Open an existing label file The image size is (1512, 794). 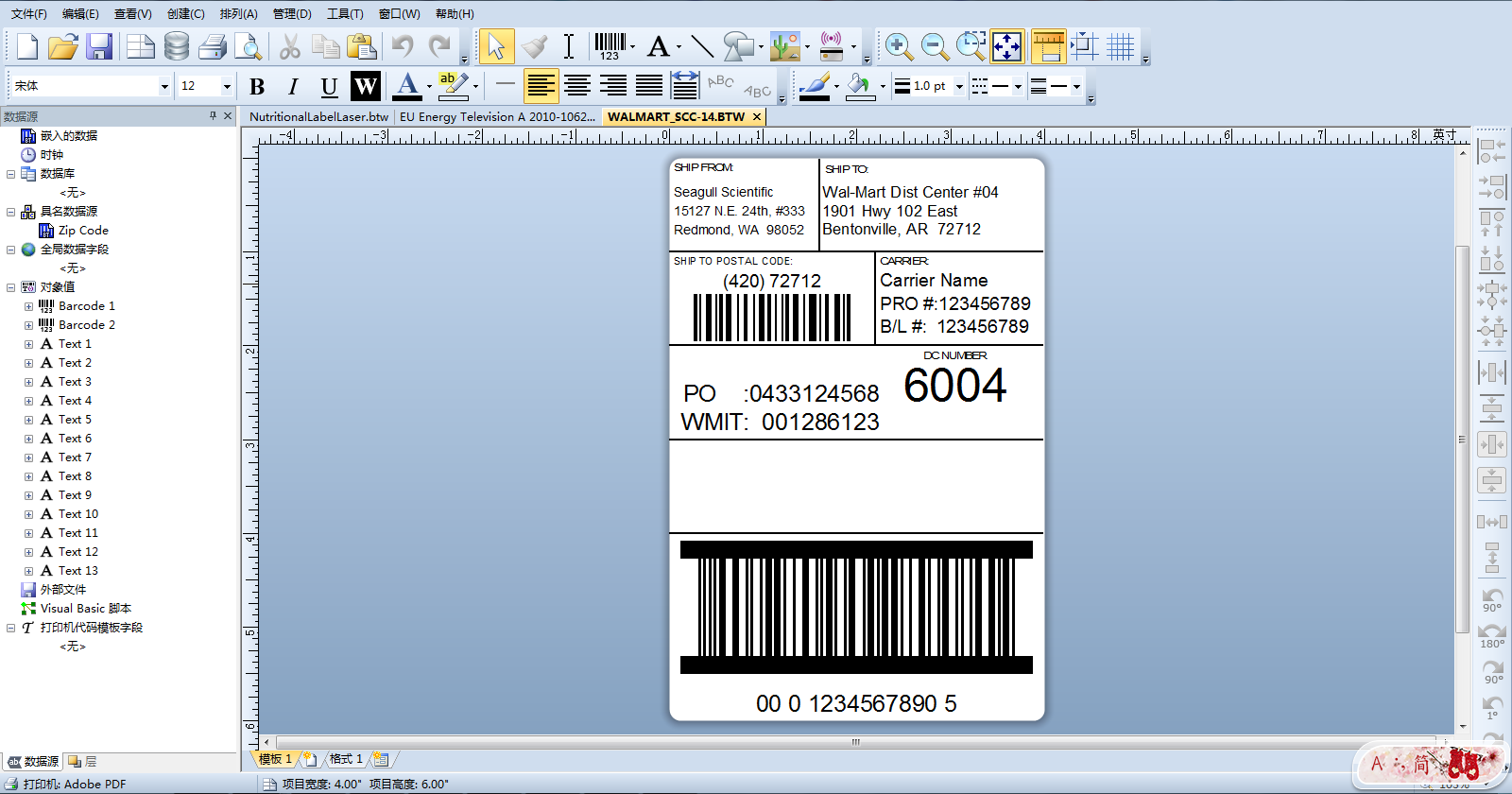point(63,46)
